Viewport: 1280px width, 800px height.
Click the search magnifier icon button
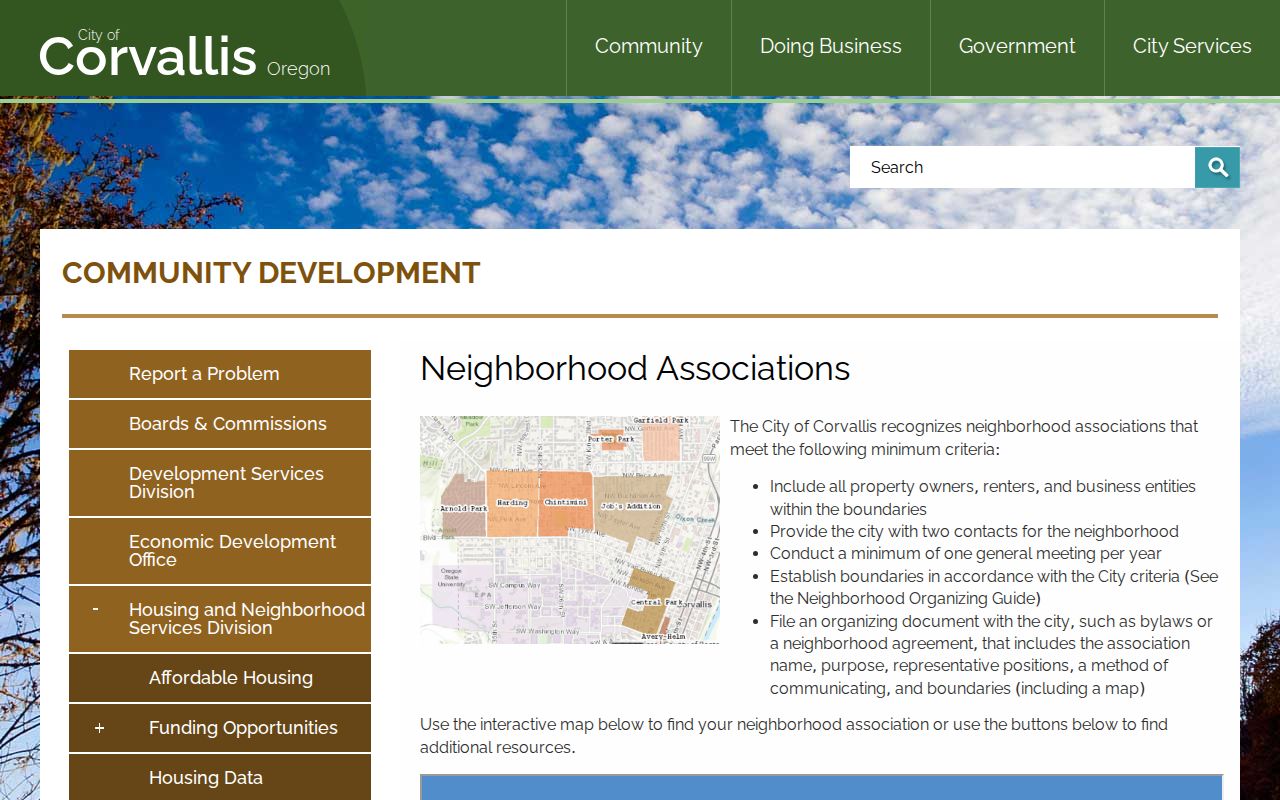(1217, 167)
